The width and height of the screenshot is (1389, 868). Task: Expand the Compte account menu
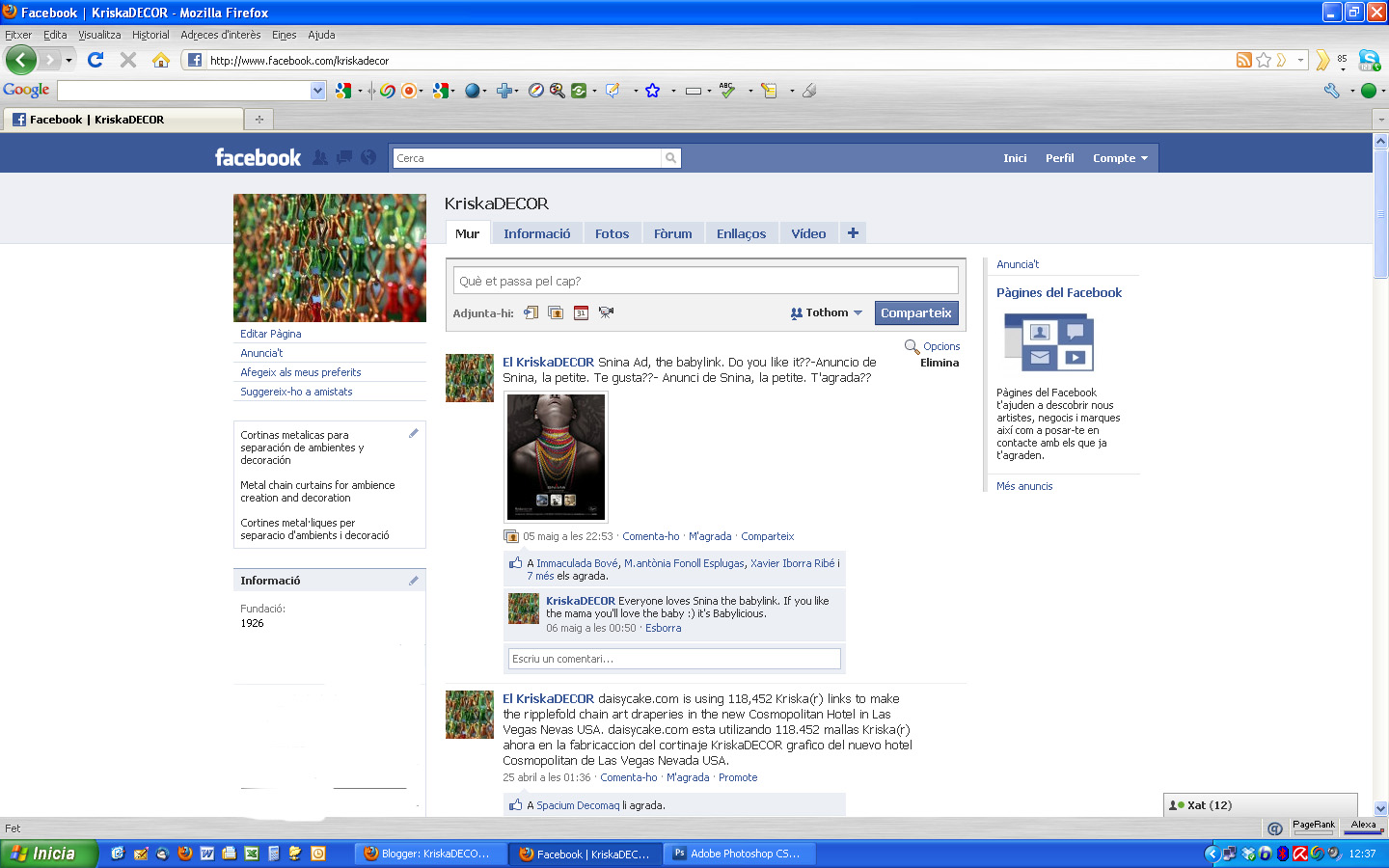pyautogui.click(x=1120, y=158)
